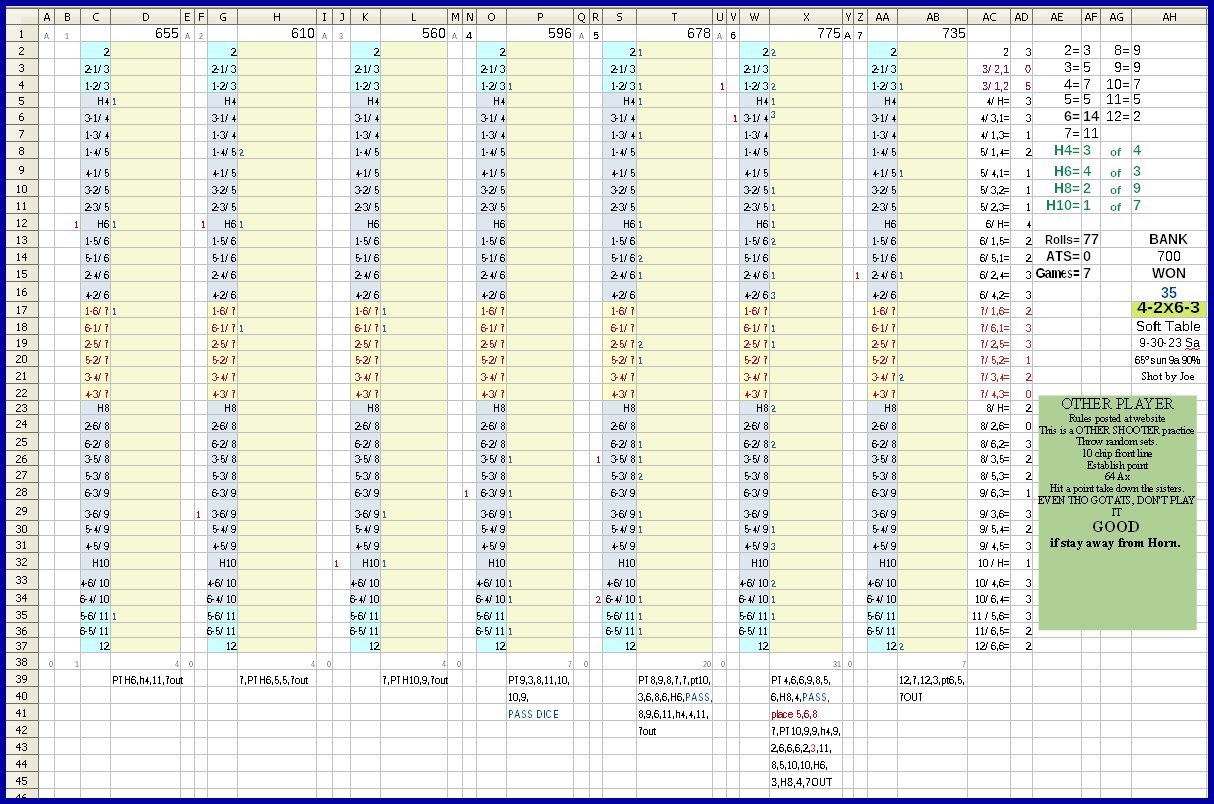Click the '6/ H=' cell in column AC

tap(989, 224)
